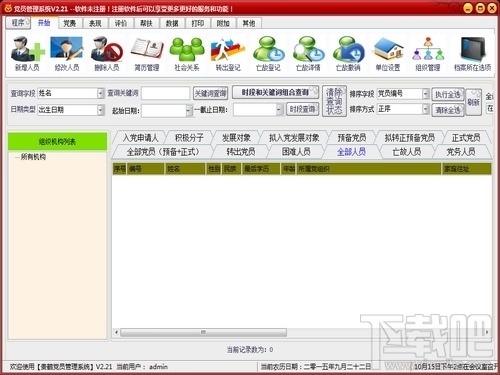
Task: Expand the 截止日期 date picker
Action: pyautogui.click(x=279, y=109)
